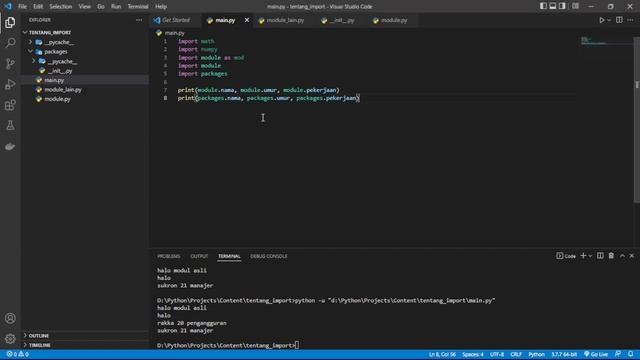Click the feedback icon in status bar

618,354
